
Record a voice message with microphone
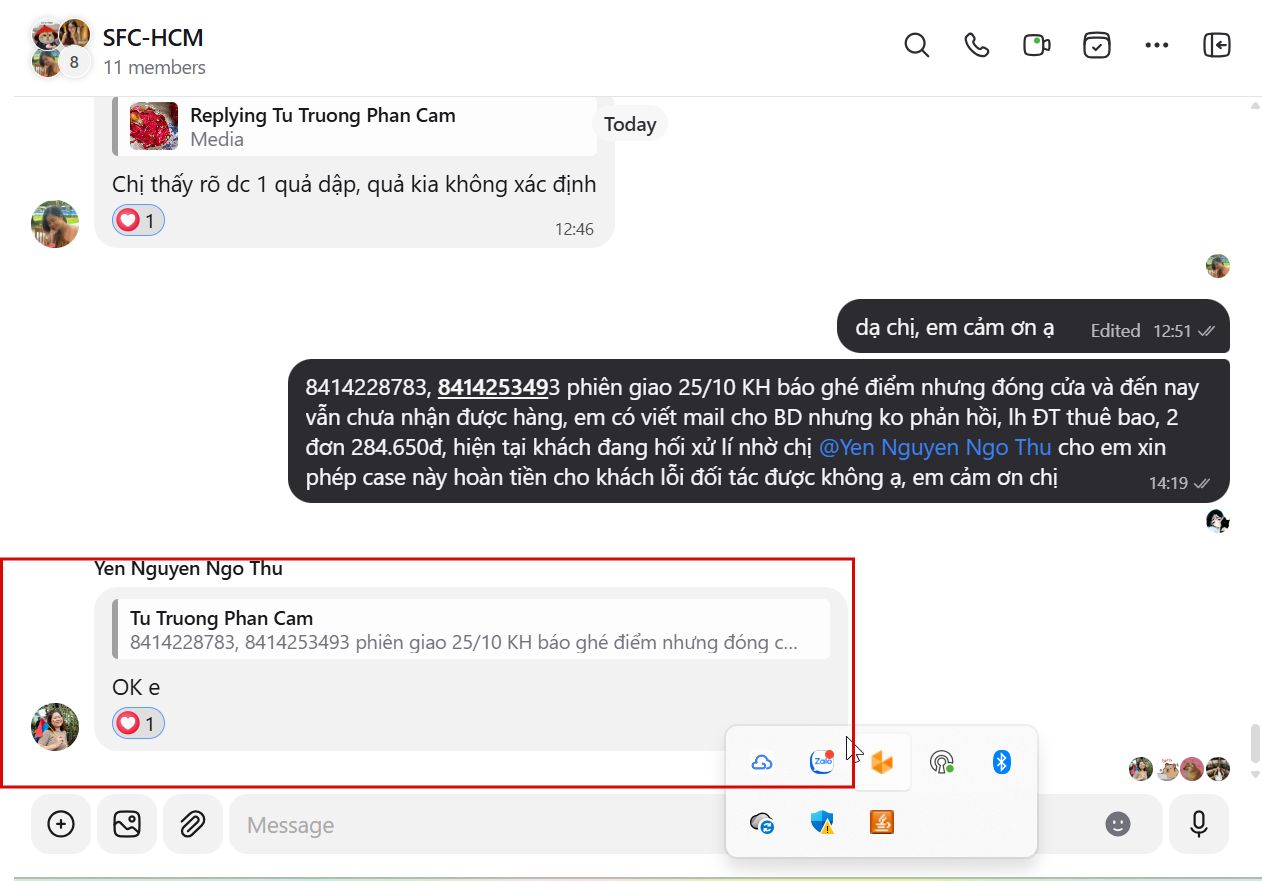coord(1199,824)
